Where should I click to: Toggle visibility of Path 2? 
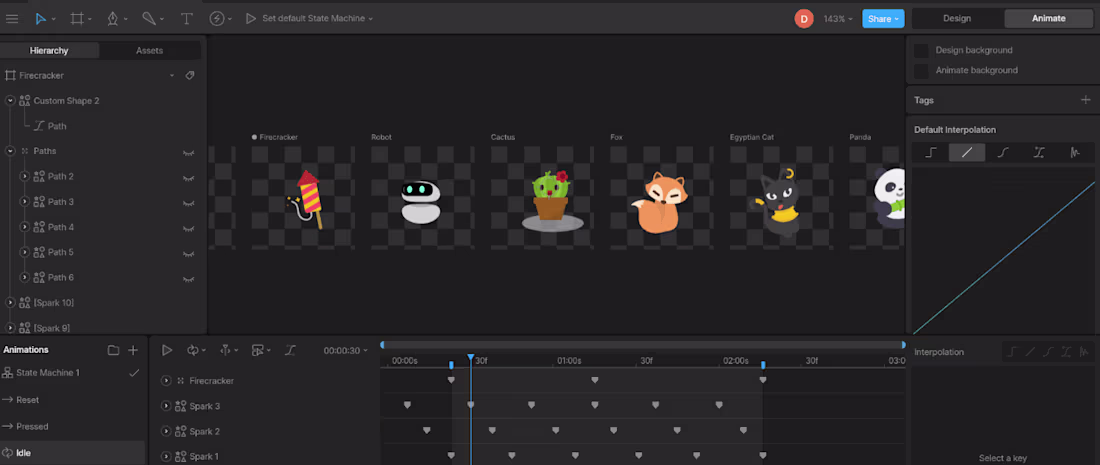188,177
